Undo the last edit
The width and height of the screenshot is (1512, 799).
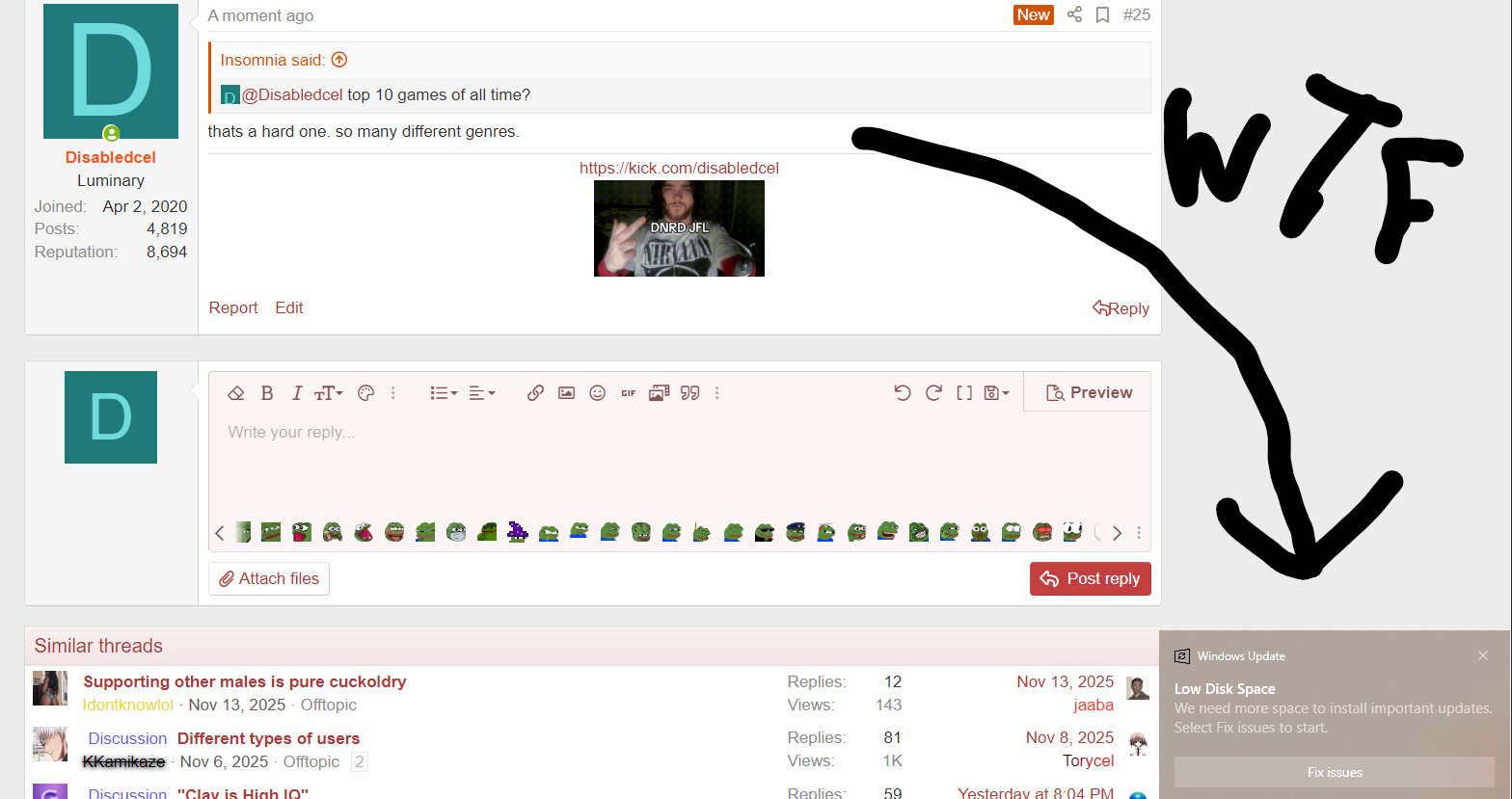click(x=903, y=393)
